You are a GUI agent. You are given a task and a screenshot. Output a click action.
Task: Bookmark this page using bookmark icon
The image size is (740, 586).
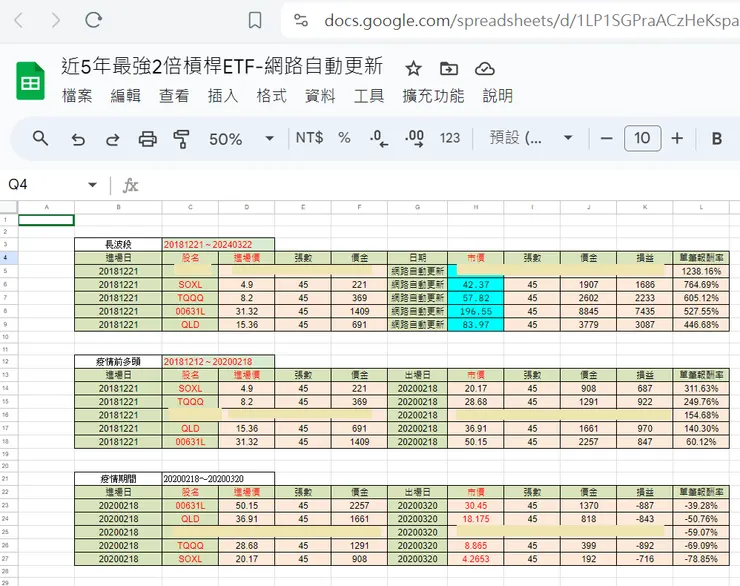tap(255, 20)
